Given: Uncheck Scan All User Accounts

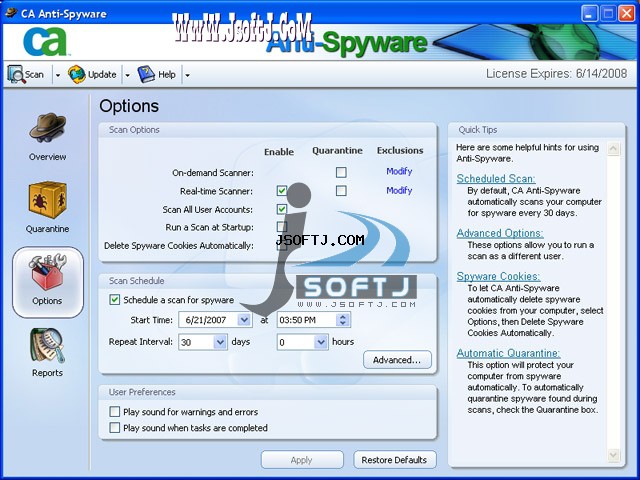Looking at the screenshot, I should (282, 209).
